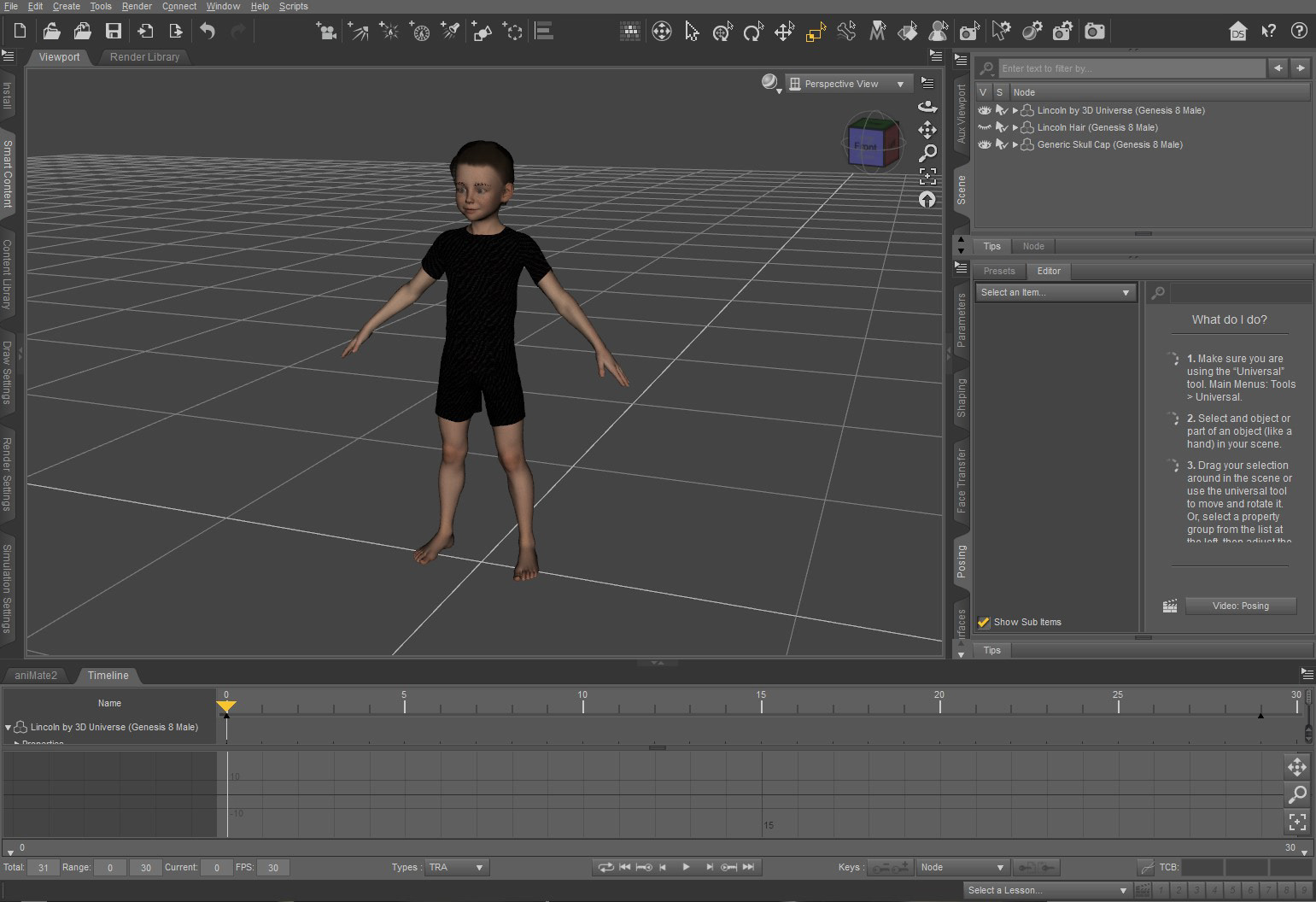Click the Help question mark icon
The image size is (1316, 902).
(x=1299, y=32)
